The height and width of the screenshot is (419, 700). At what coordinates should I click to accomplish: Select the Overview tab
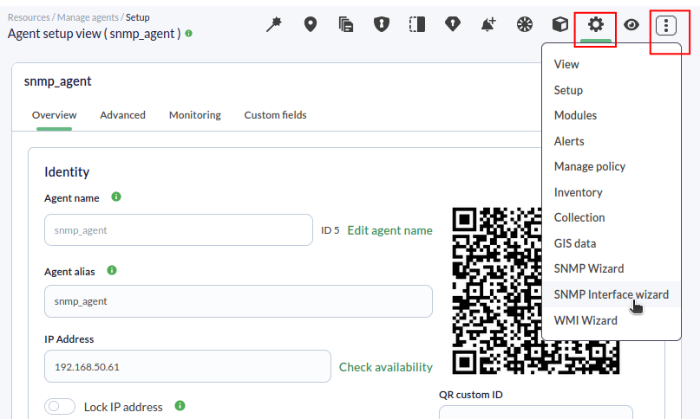coord(54,115)
